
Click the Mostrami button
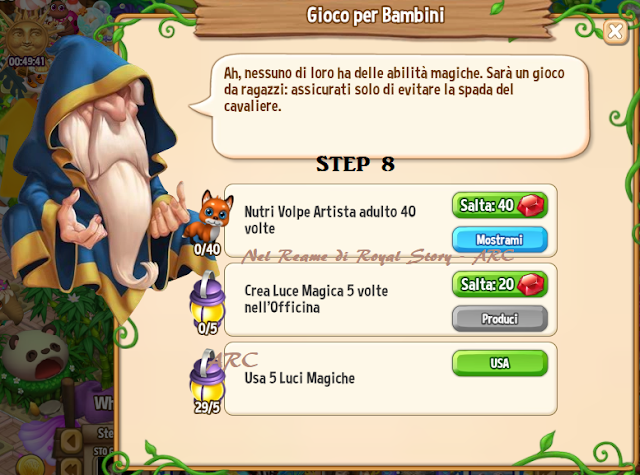click(x=500, y=240)
